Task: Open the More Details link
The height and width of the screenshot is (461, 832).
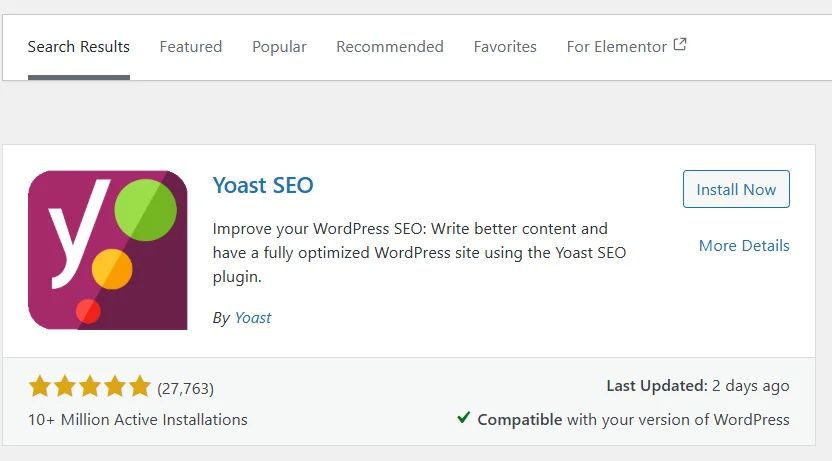Action: [744, 246]
